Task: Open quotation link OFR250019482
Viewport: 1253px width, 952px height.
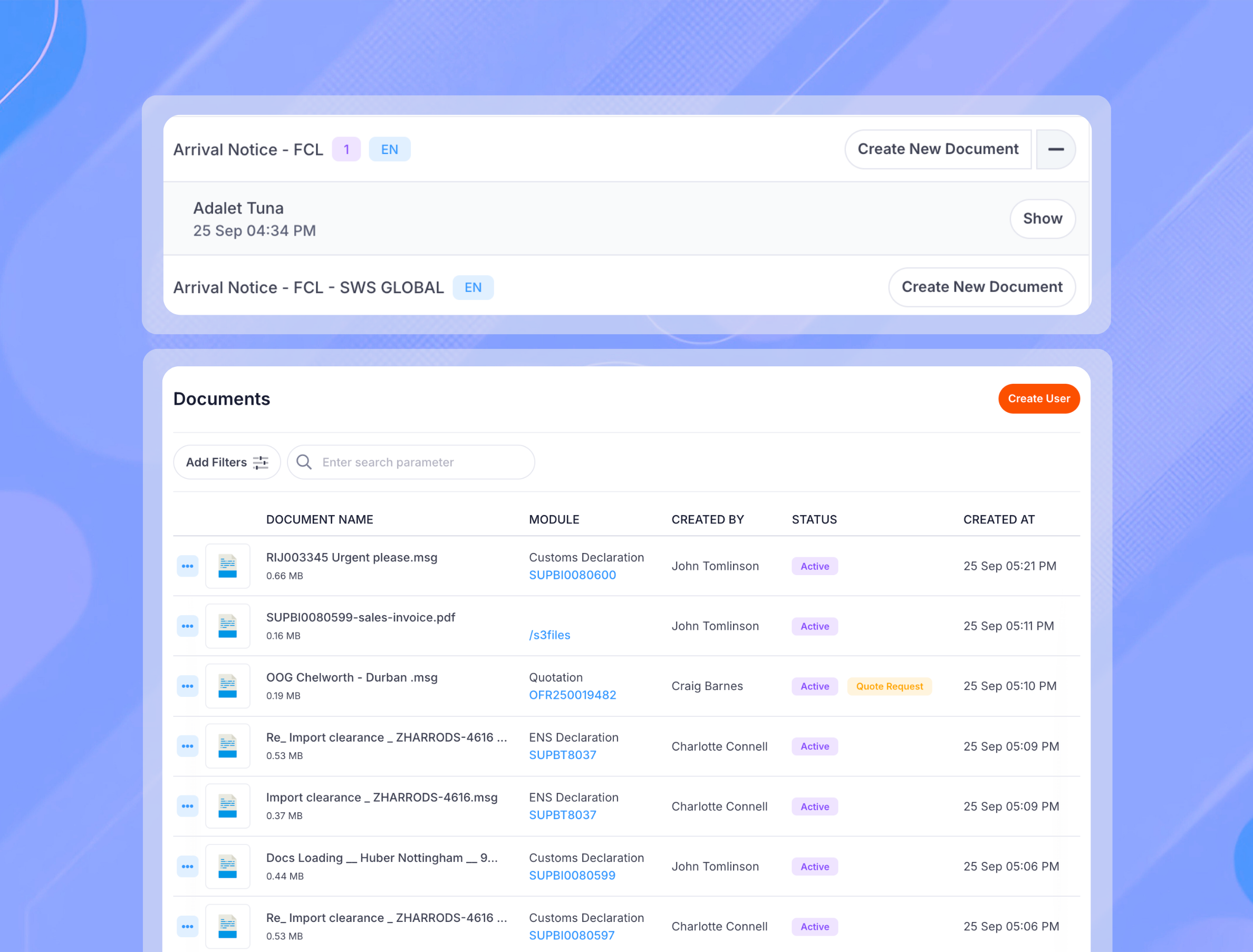Action: 572,695
